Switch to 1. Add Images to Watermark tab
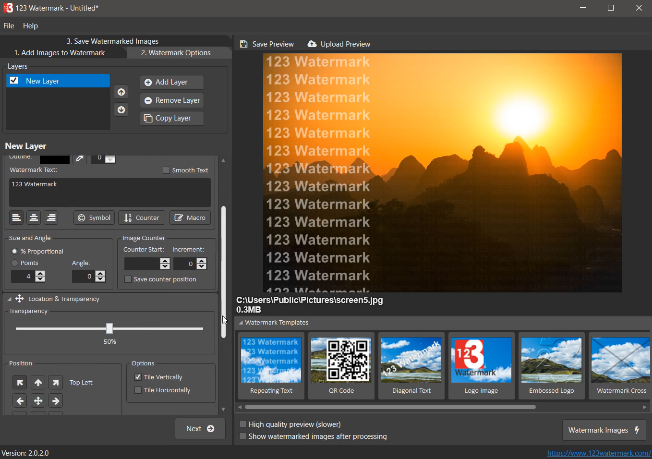Image resolution: width=652 pixels, height=459 pixels. coord(59,53)
